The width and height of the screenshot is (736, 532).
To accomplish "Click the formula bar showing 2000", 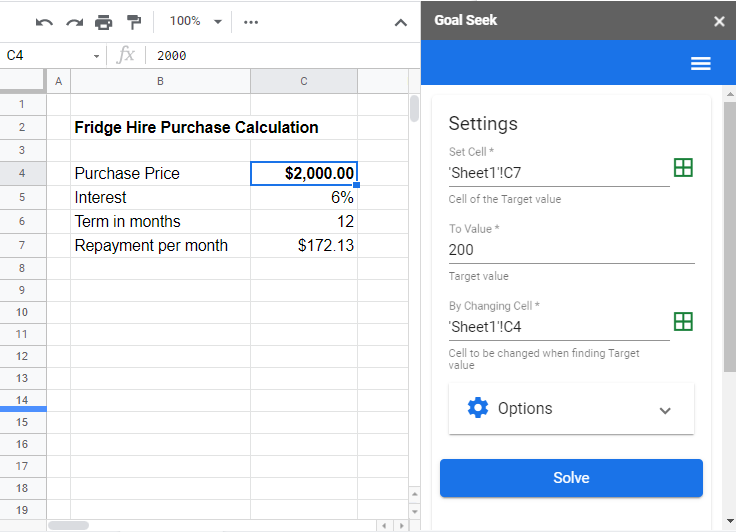I will [280, 56].
